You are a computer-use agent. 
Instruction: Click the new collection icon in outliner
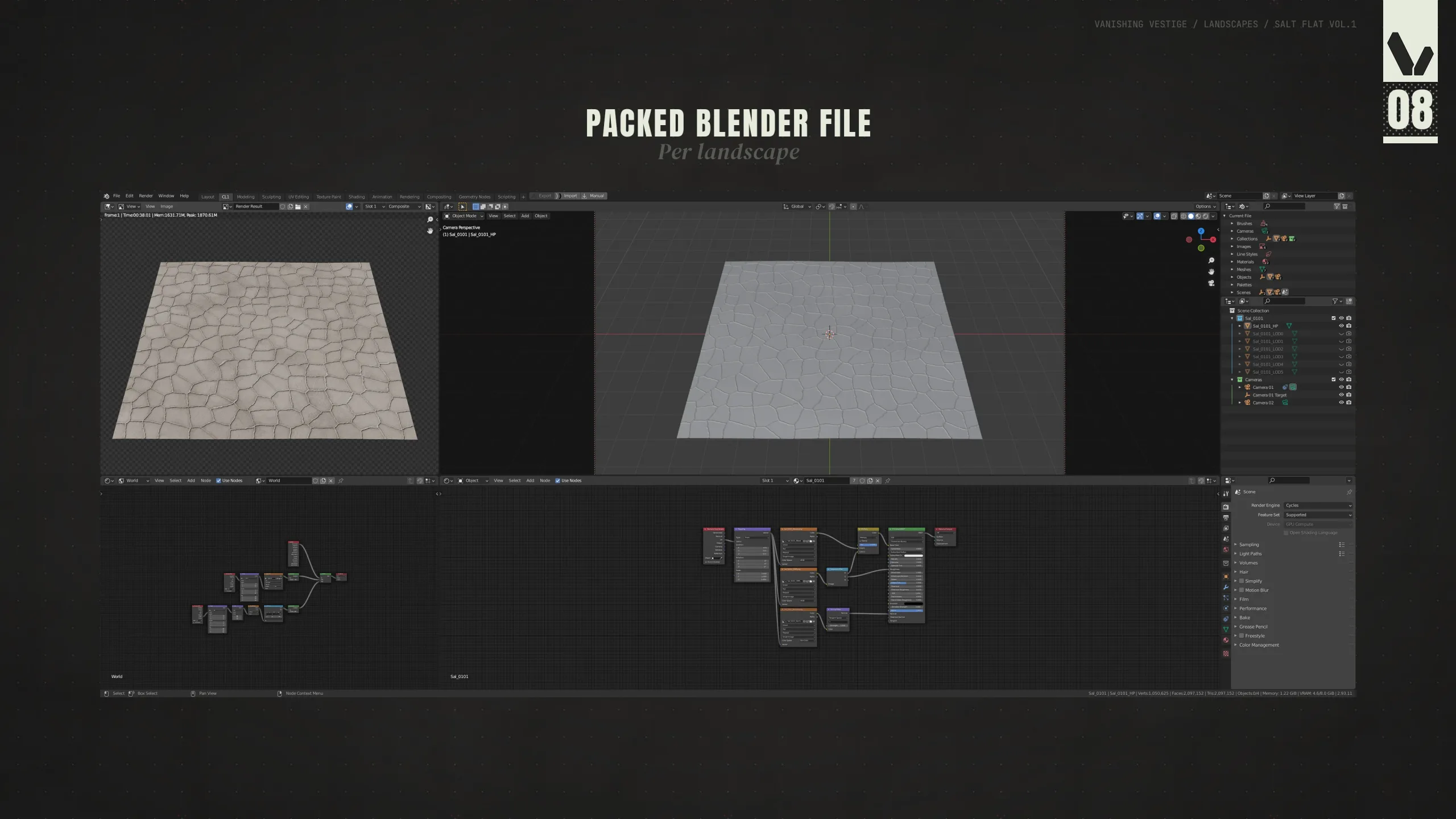tap(1349, 301)
